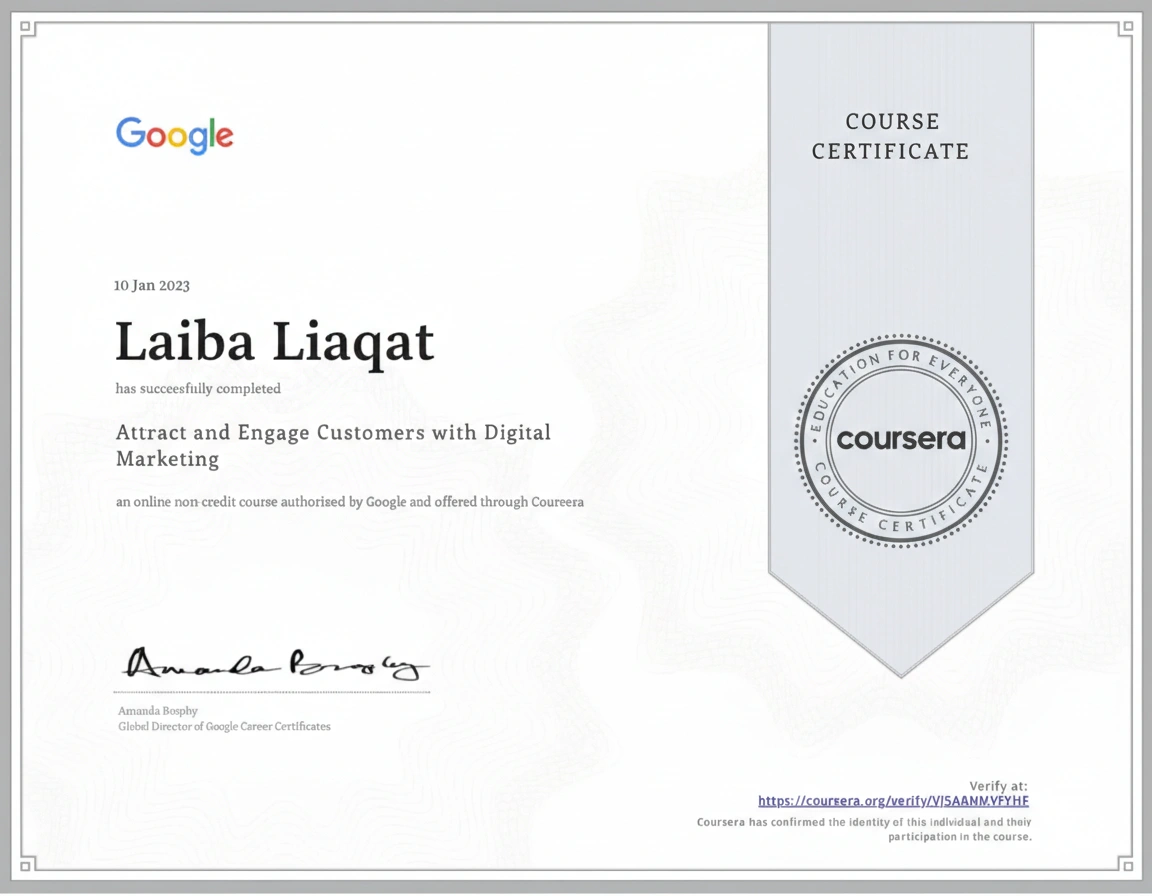Open the coursera.org verification link
The height and width of the screenshot is (896, 1152).
click(x=892, y=800)
